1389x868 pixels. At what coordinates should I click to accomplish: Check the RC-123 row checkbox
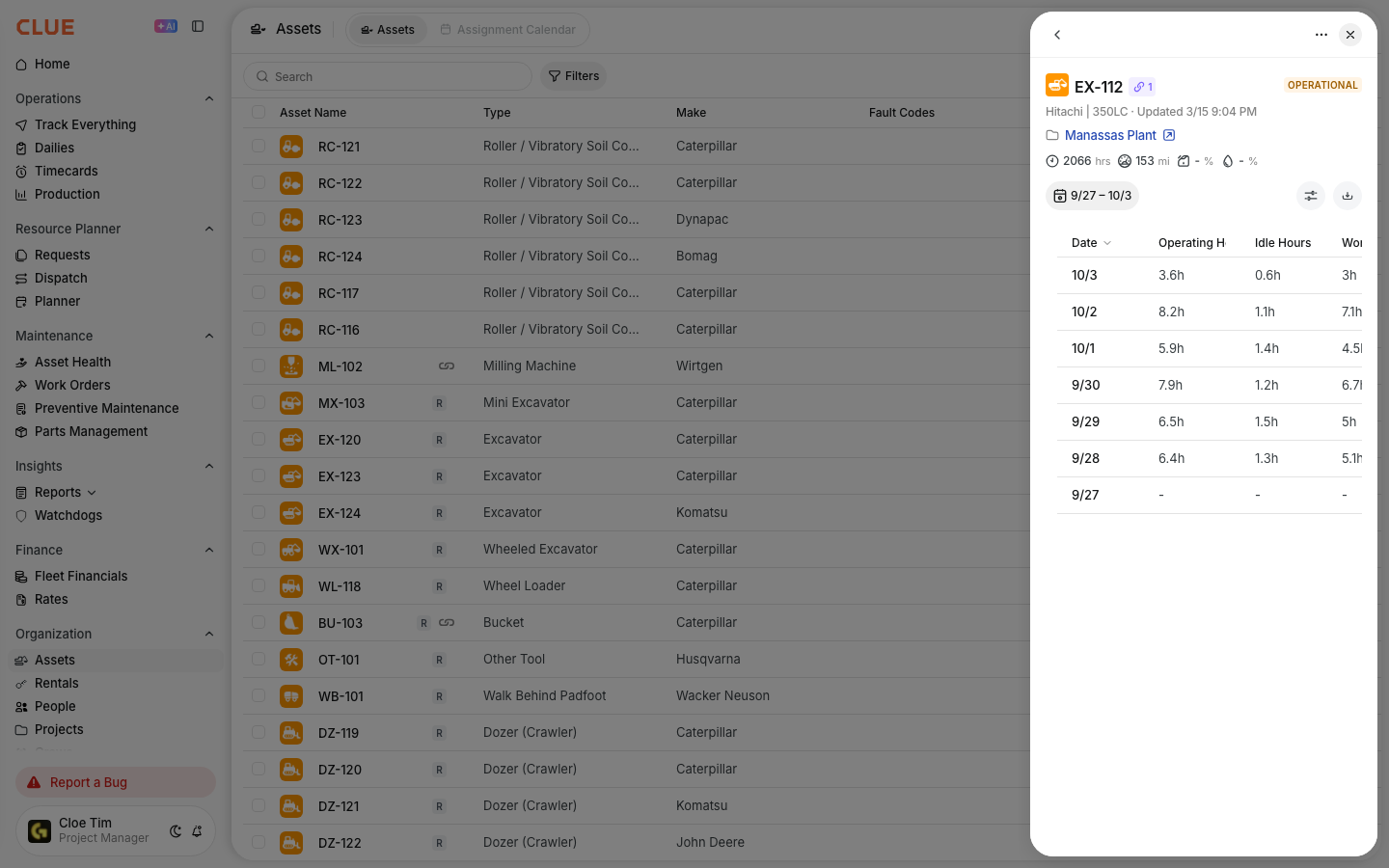[259, 219]
